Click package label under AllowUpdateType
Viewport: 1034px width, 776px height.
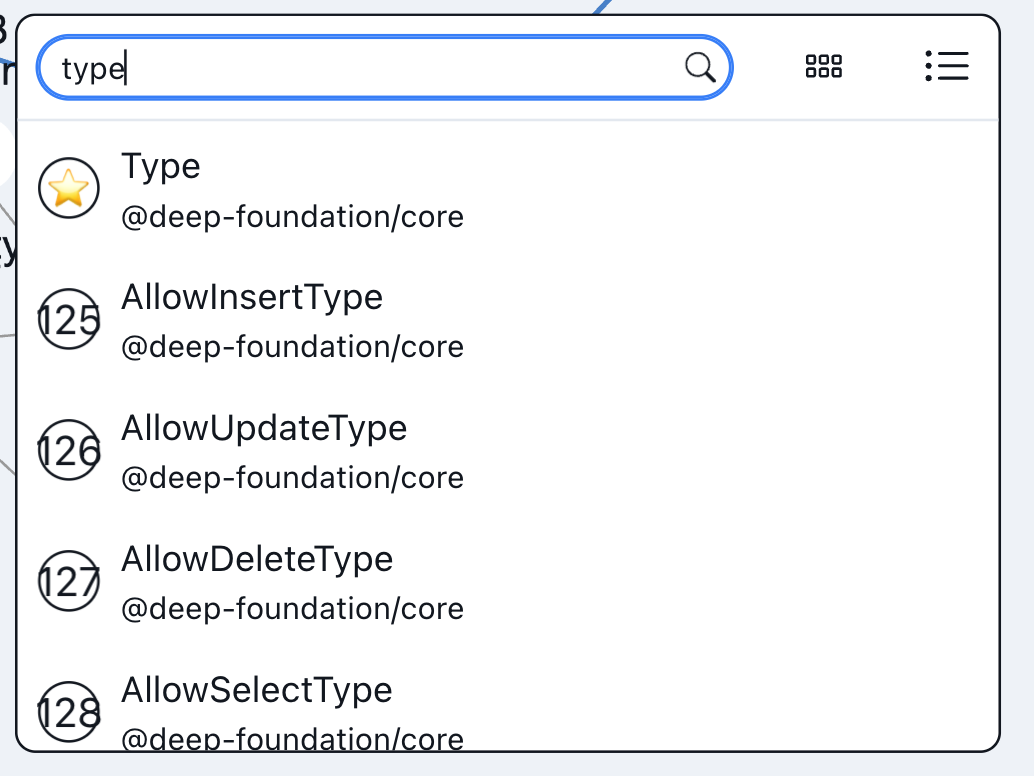[292, 478]
